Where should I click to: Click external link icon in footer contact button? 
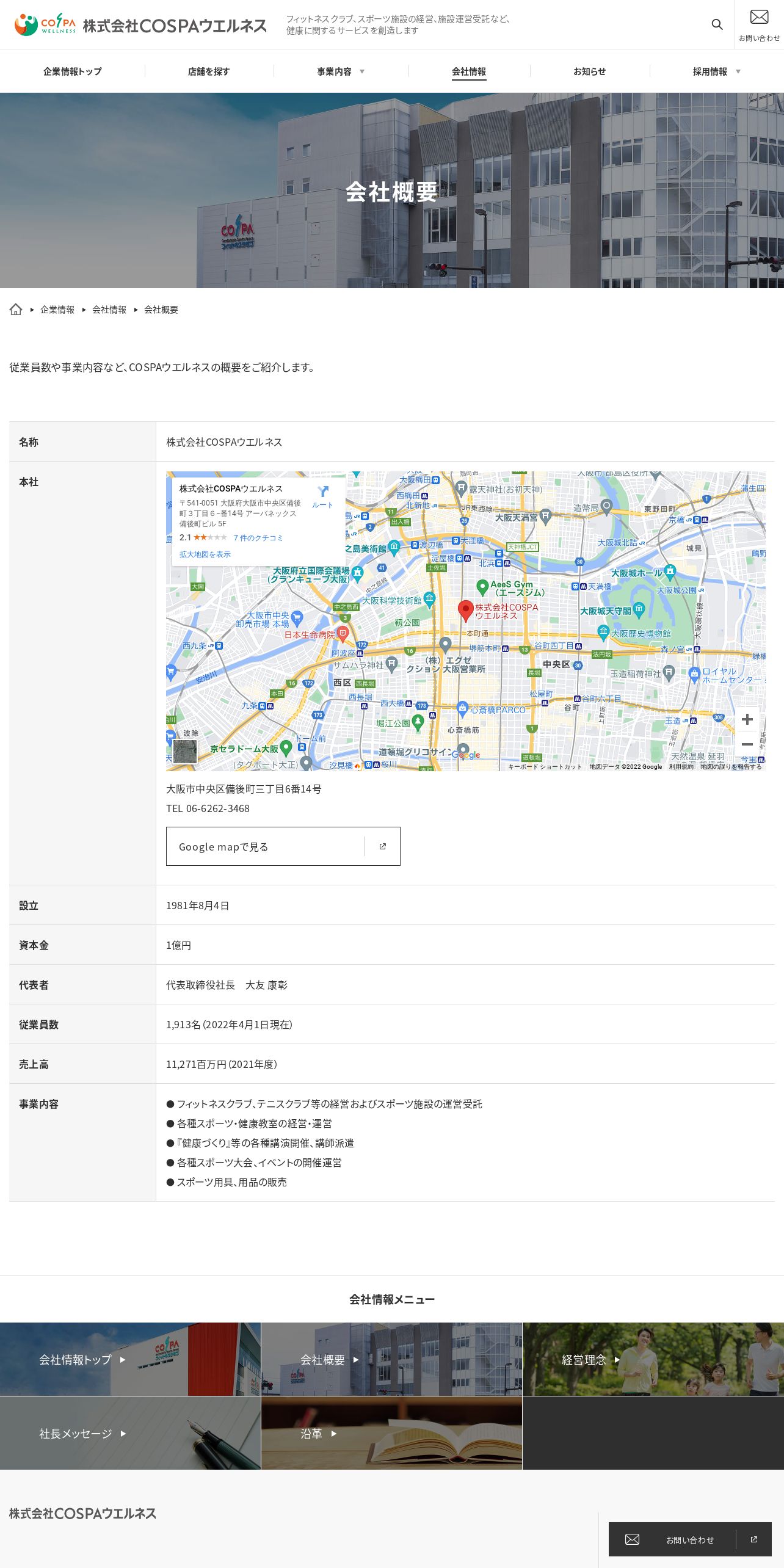point(754,1539)
